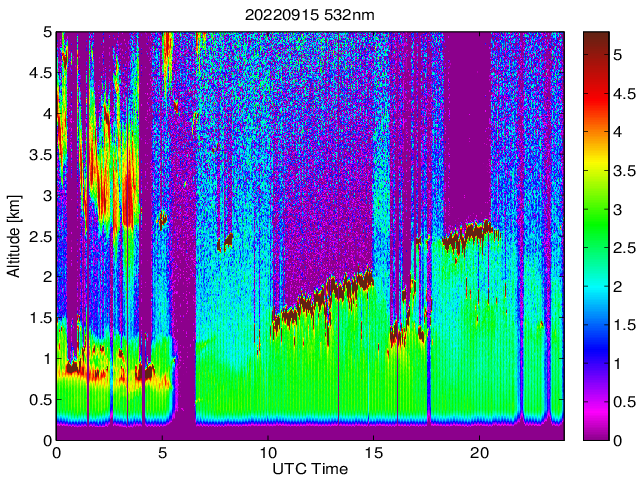Pick the yellow band in the colorbar
Image resolution: width=640 pixels, height=480 pixels.
[x=596, y=160]
